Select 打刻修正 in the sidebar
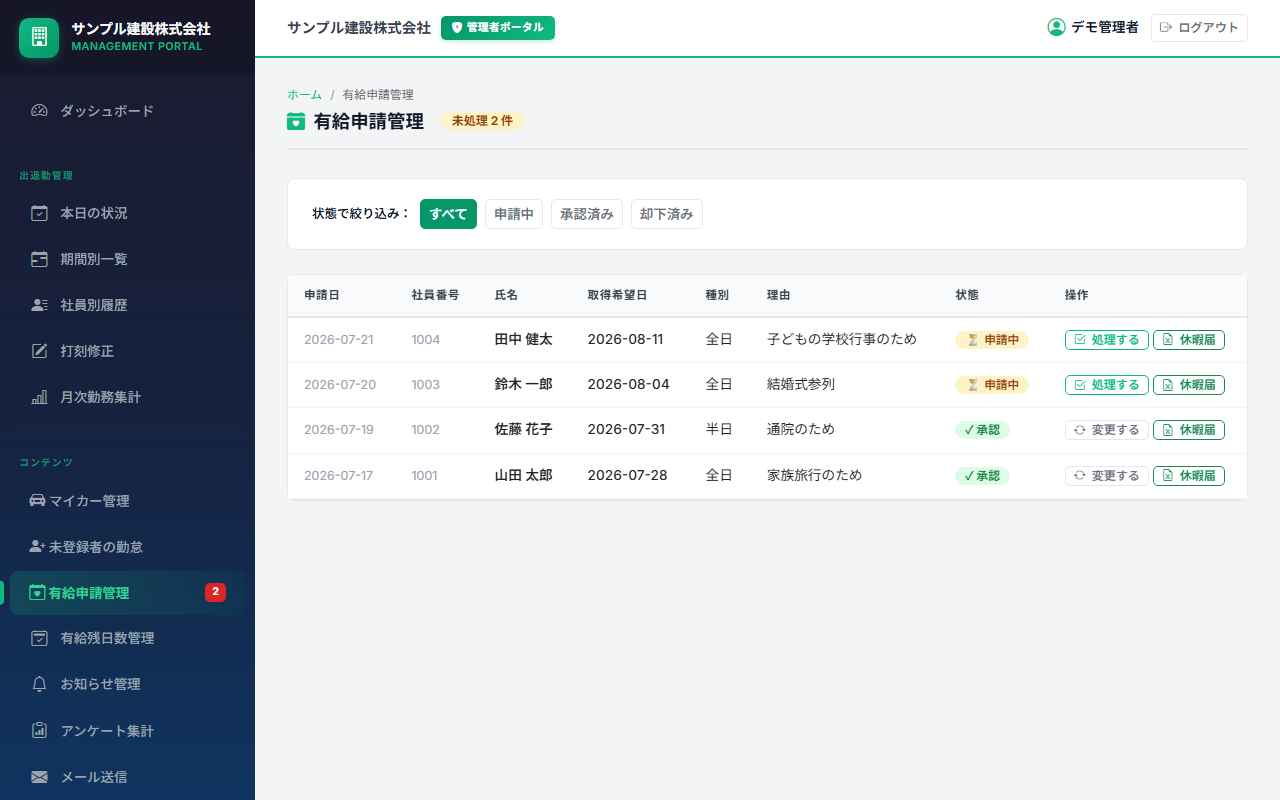 pos(127,351)
